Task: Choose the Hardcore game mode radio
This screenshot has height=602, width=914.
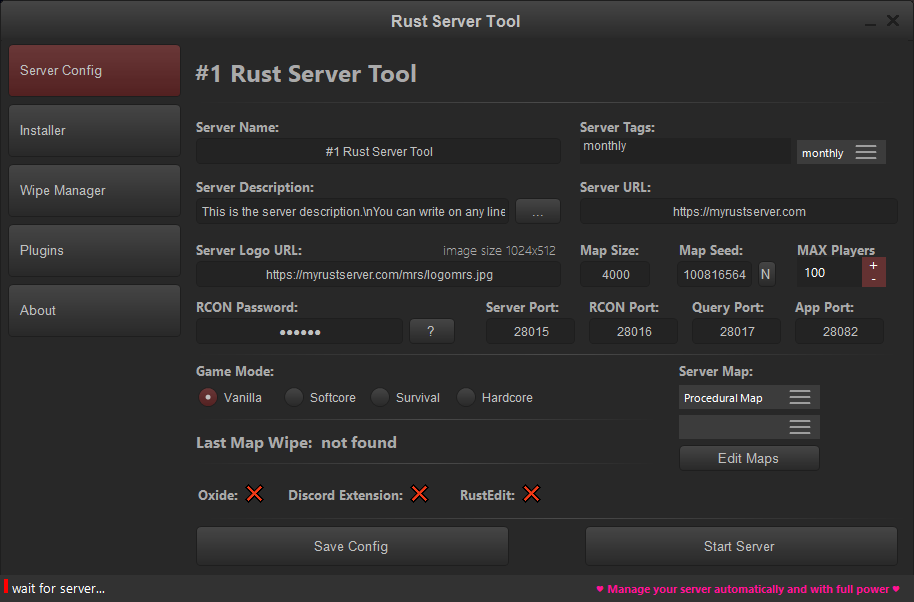Action: tap(466, 398)
